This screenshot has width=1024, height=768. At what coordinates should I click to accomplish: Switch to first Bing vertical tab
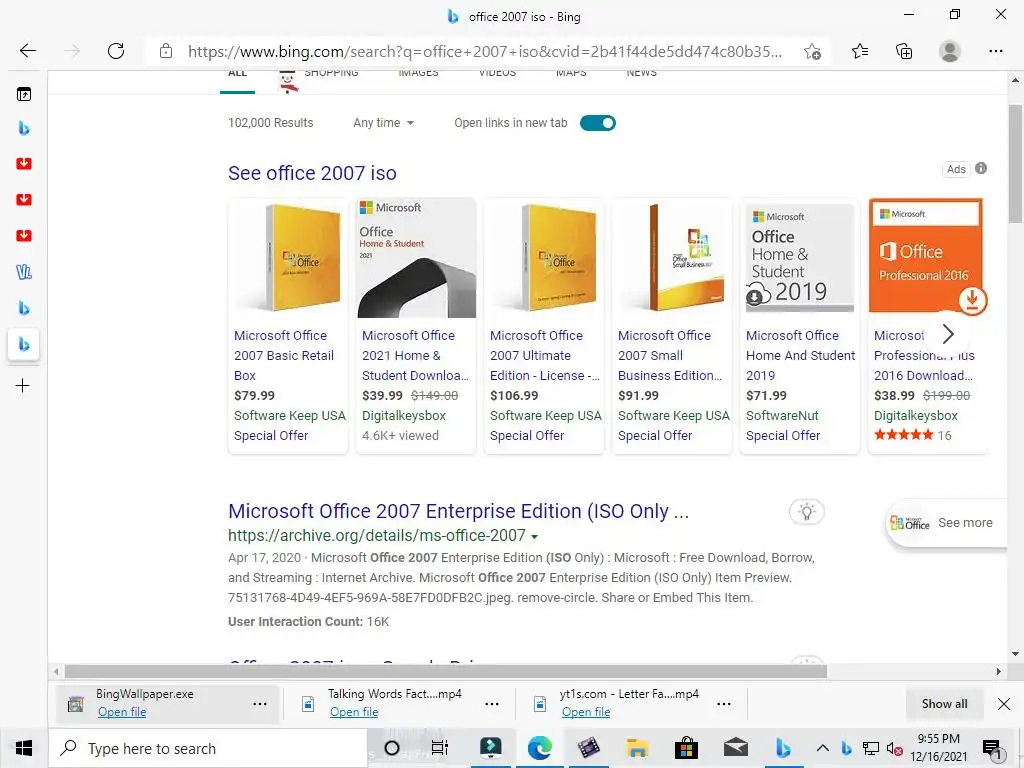point(24,128)
